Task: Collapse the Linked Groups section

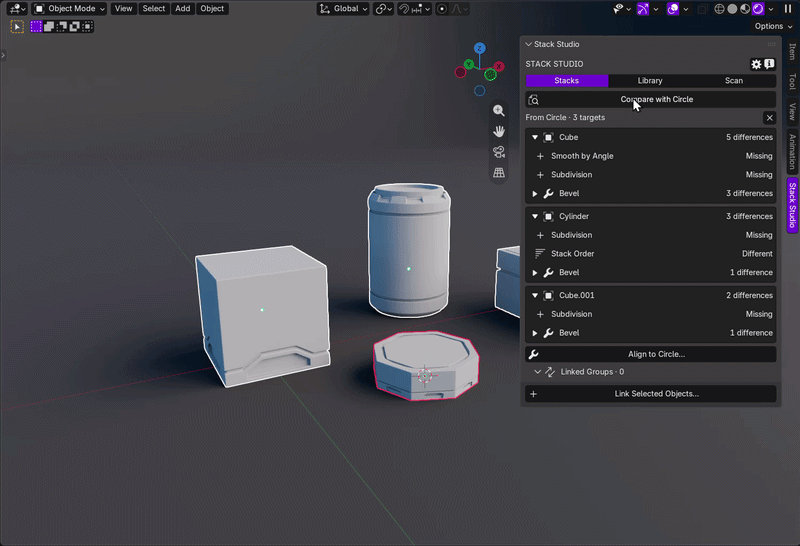Action: [537, 372]
